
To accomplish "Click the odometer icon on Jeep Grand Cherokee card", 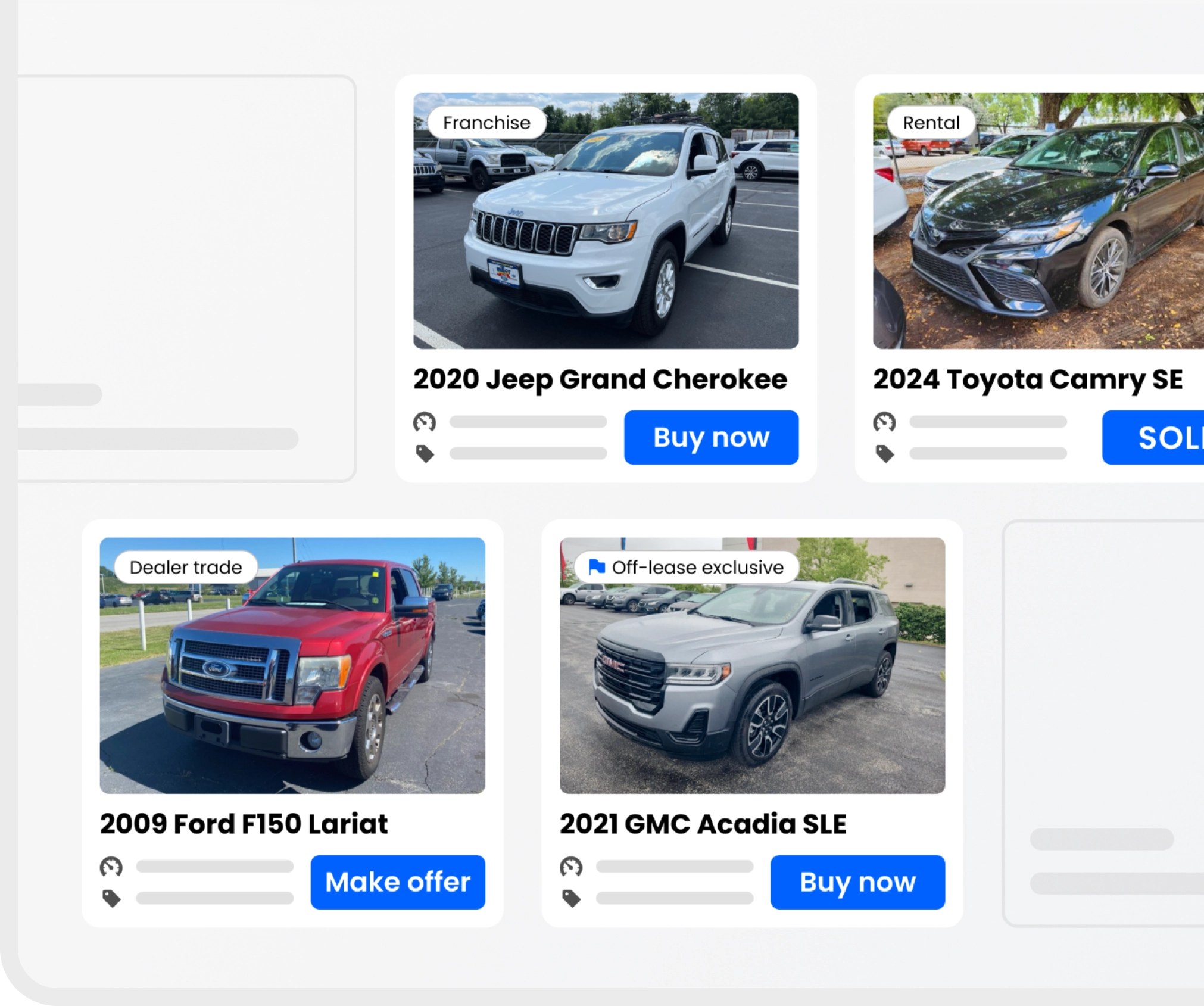I will 425,422.
